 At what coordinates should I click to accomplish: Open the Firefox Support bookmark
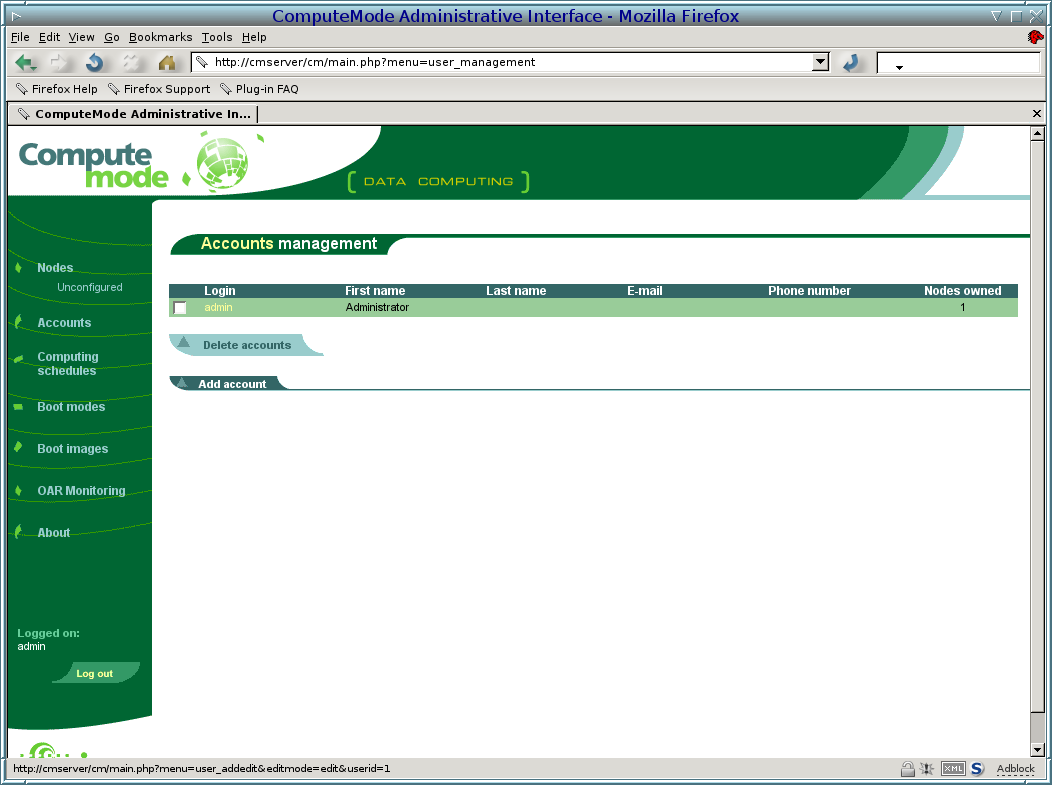click(160, 89)
